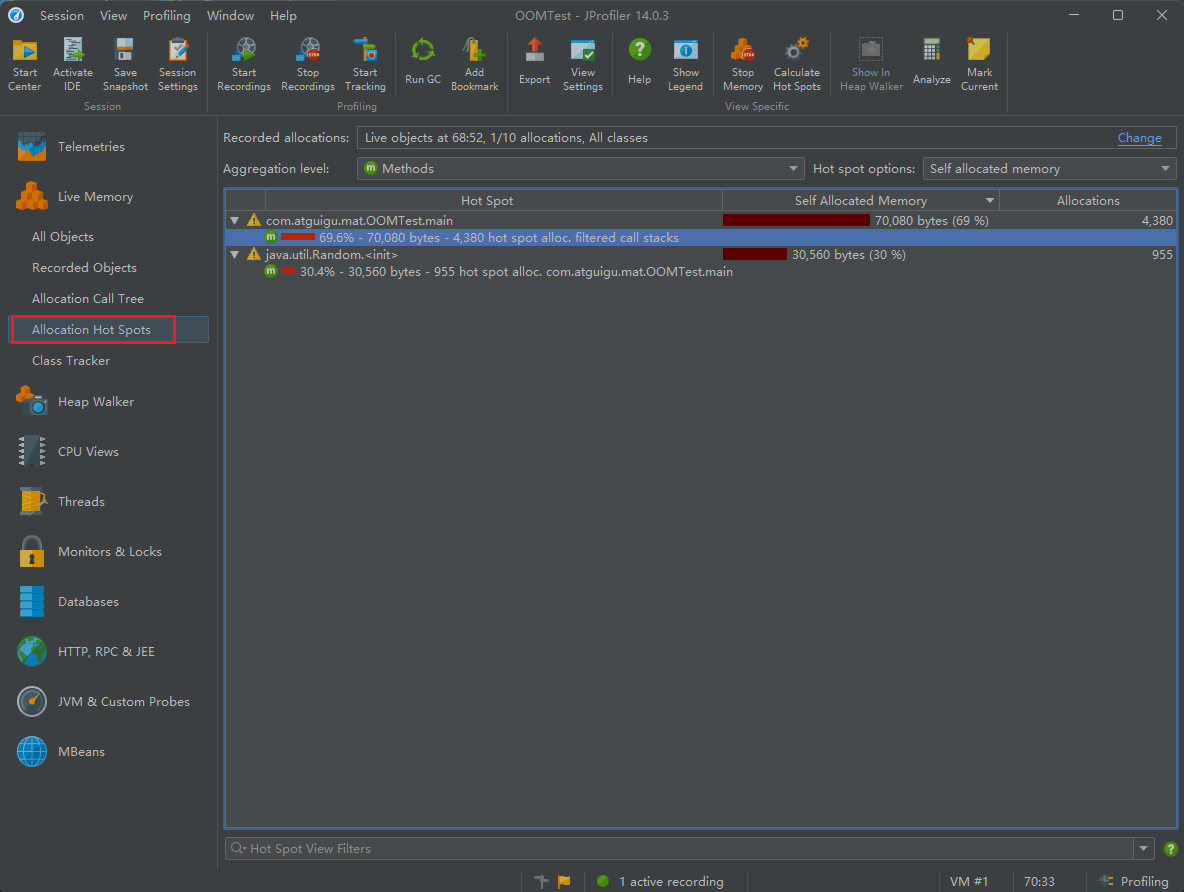
Task: Open the Help menu
Action: click(x=283, y=15)
